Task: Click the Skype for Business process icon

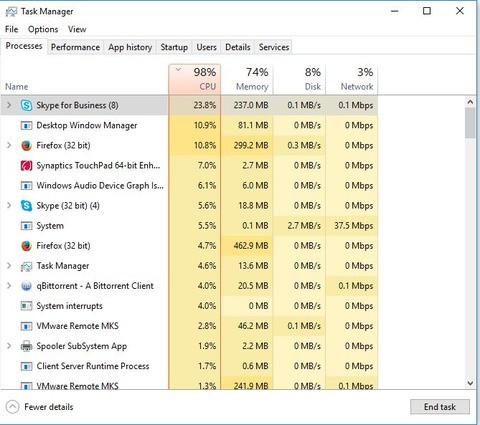Action: (26, 105)
